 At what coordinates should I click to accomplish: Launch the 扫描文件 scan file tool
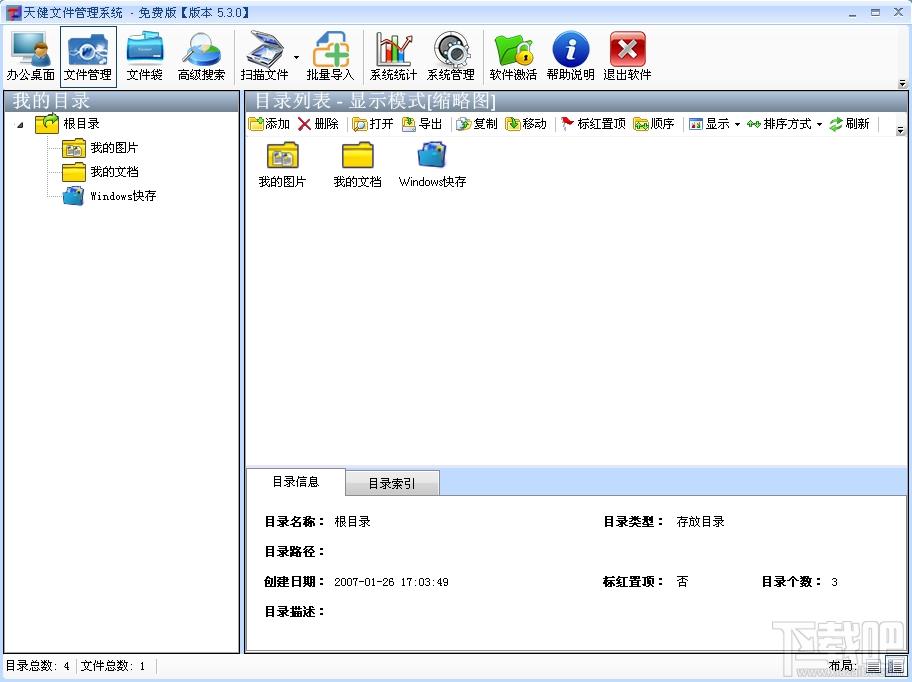click(x=263, y=57)
